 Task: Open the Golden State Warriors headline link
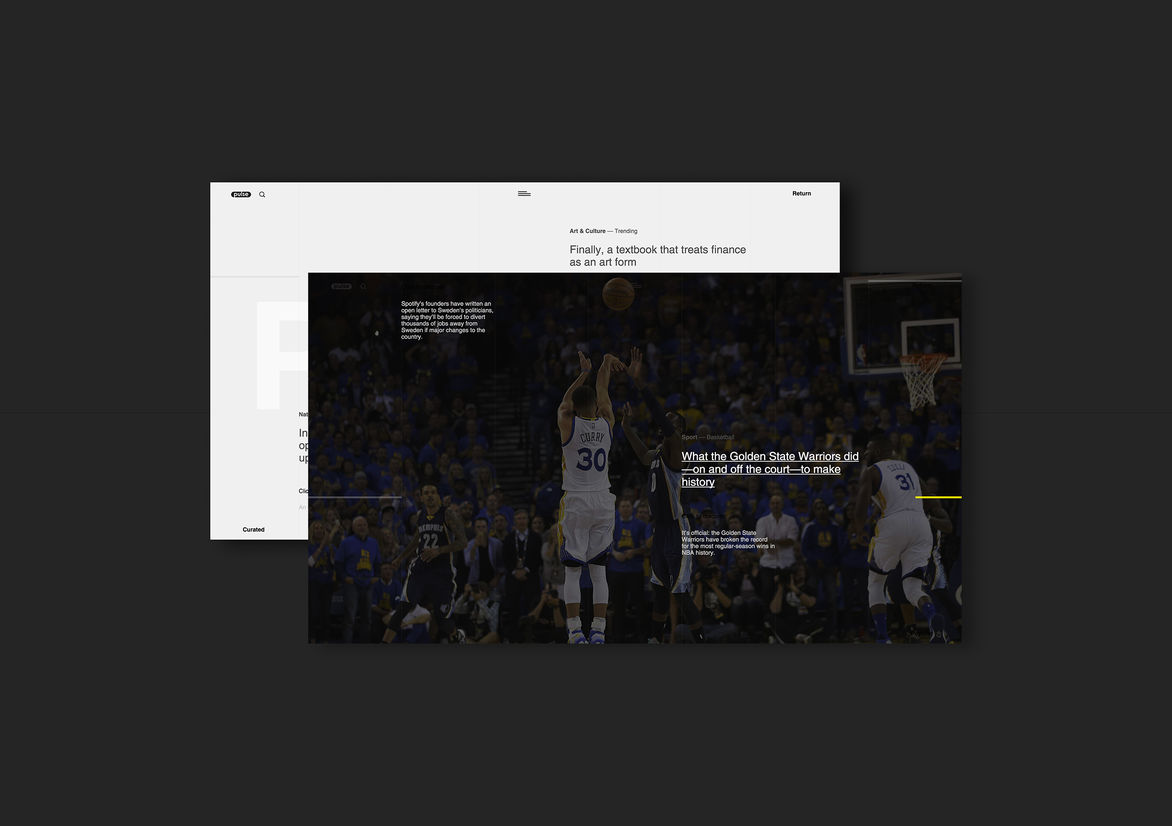tap(769, 469)
